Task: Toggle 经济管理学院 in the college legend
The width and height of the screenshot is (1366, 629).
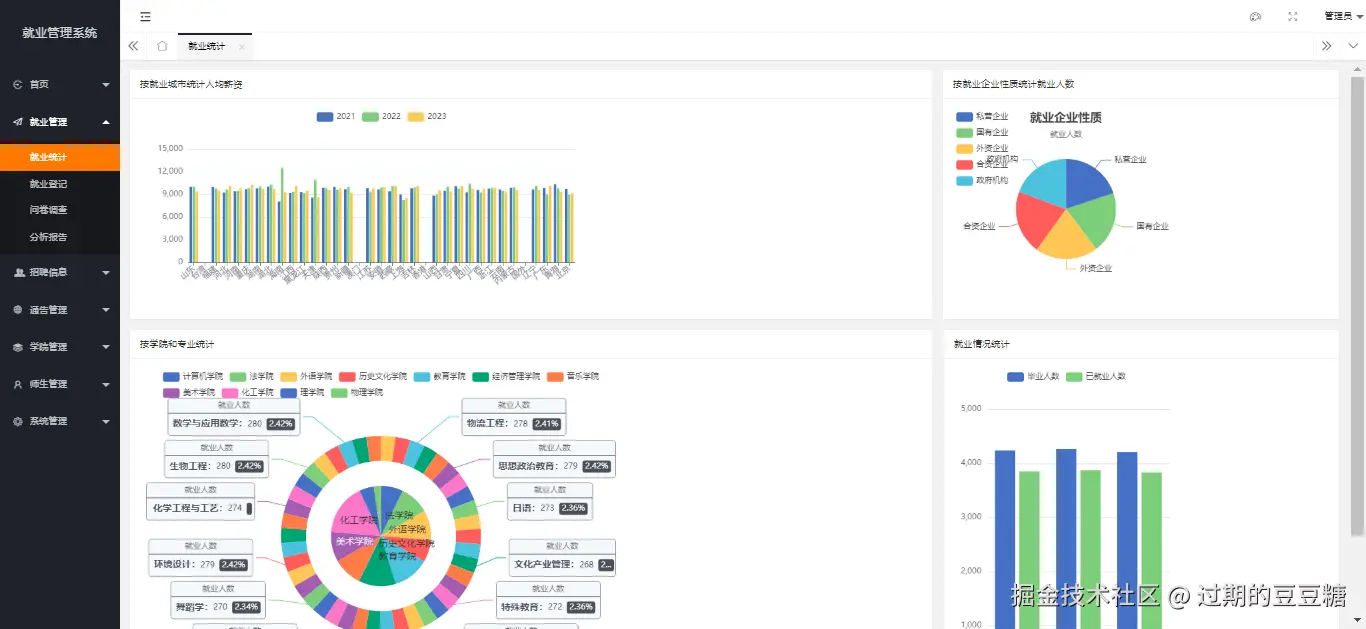Action: coord(507,377)
